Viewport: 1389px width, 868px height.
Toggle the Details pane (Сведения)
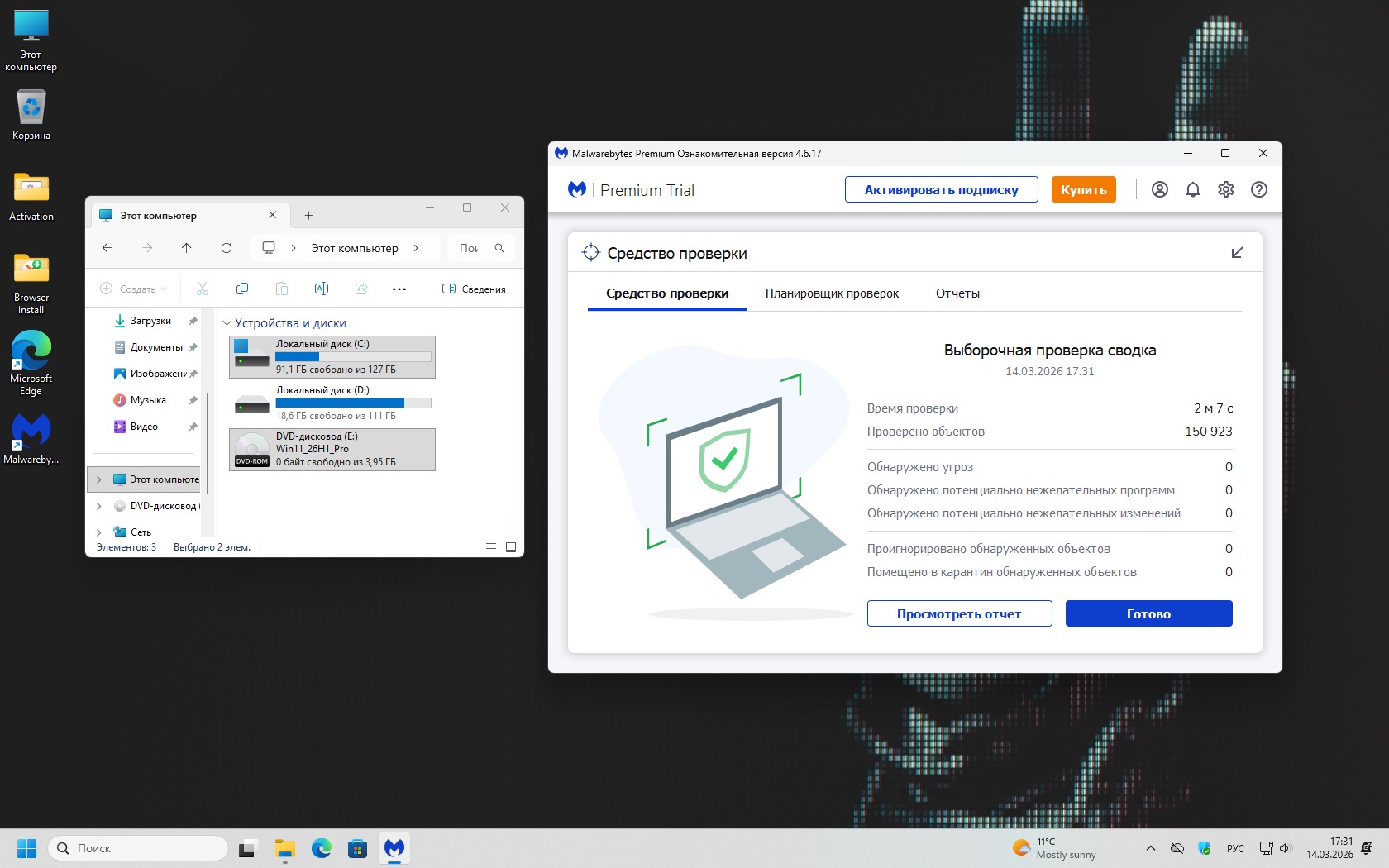[x=474, y=289]
